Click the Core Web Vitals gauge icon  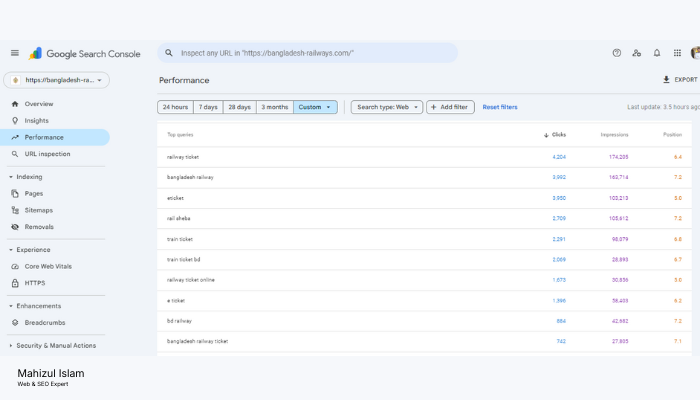tap(15, 267)
